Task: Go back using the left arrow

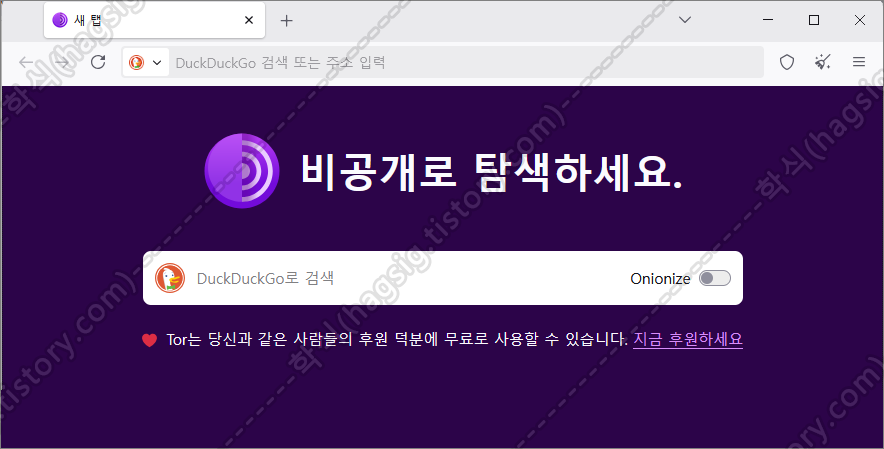Action: (x=26, y=62)
